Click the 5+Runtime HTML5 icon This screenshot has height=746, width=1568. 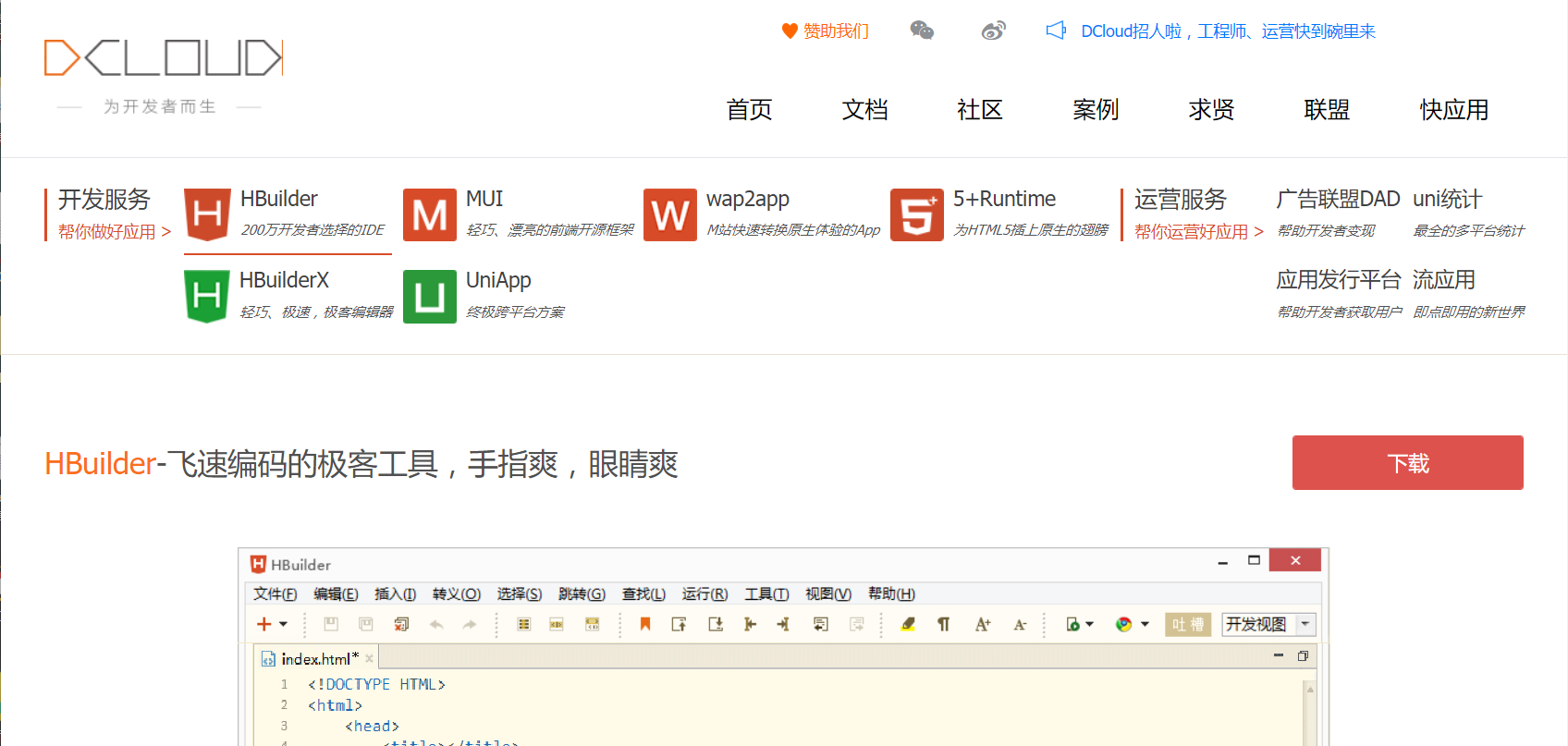(x=916, y=214)
